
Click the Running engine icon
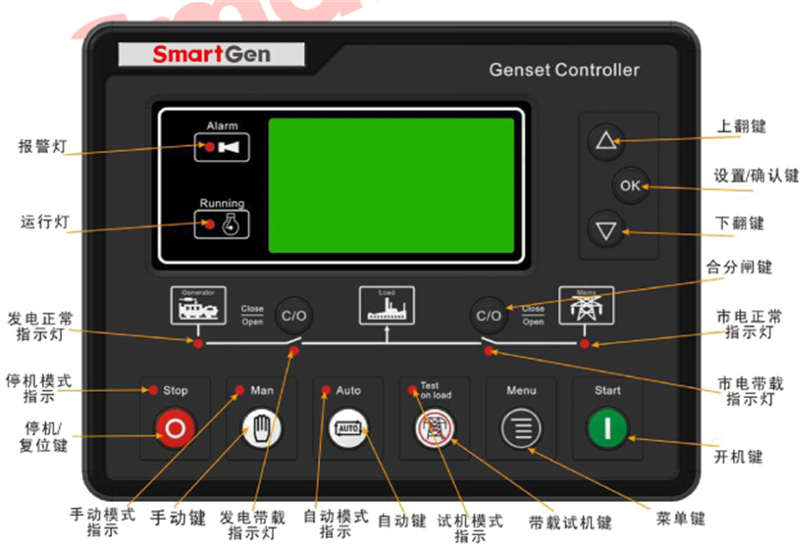coord(231,224)
